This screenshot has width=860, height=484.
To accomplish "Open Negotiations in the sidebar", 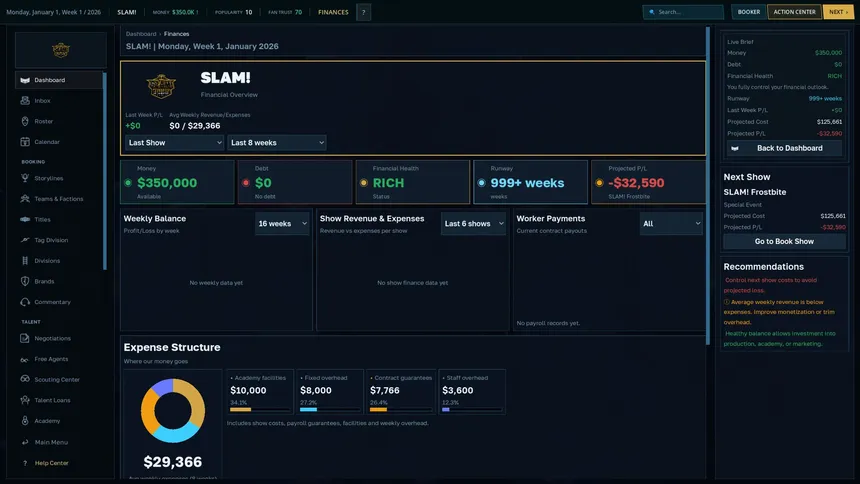I will 59,338.
